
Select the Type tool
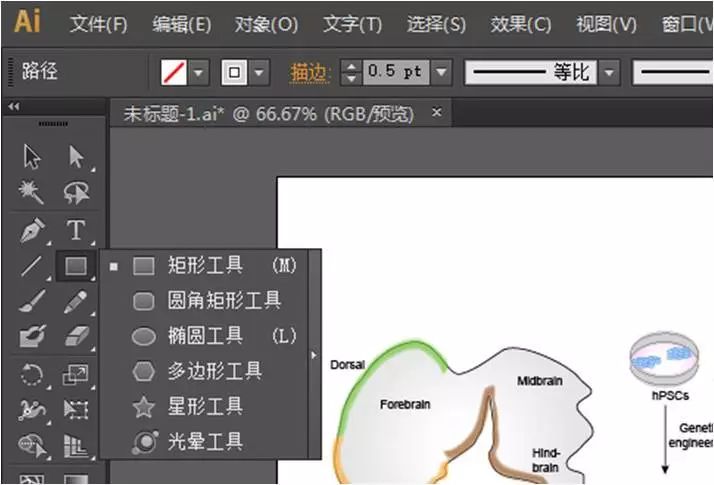pos(76,230)
